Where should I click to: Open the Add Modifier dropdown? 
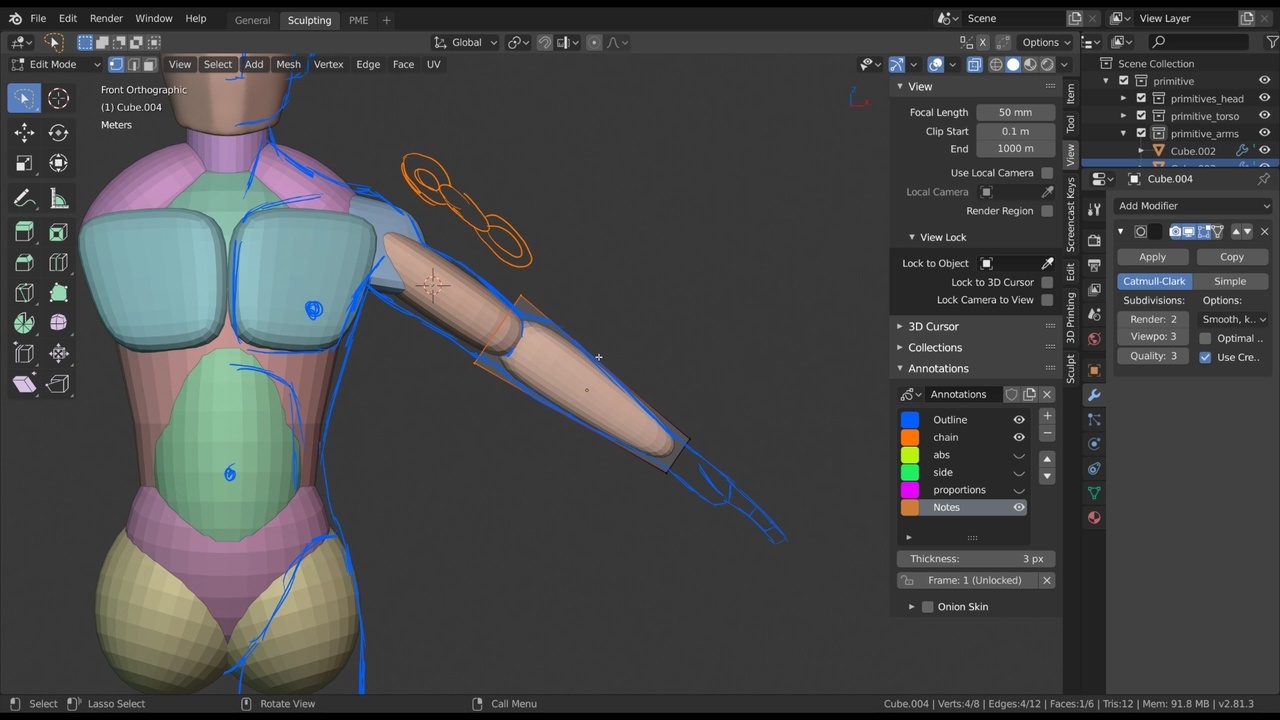pos(1192,205)
